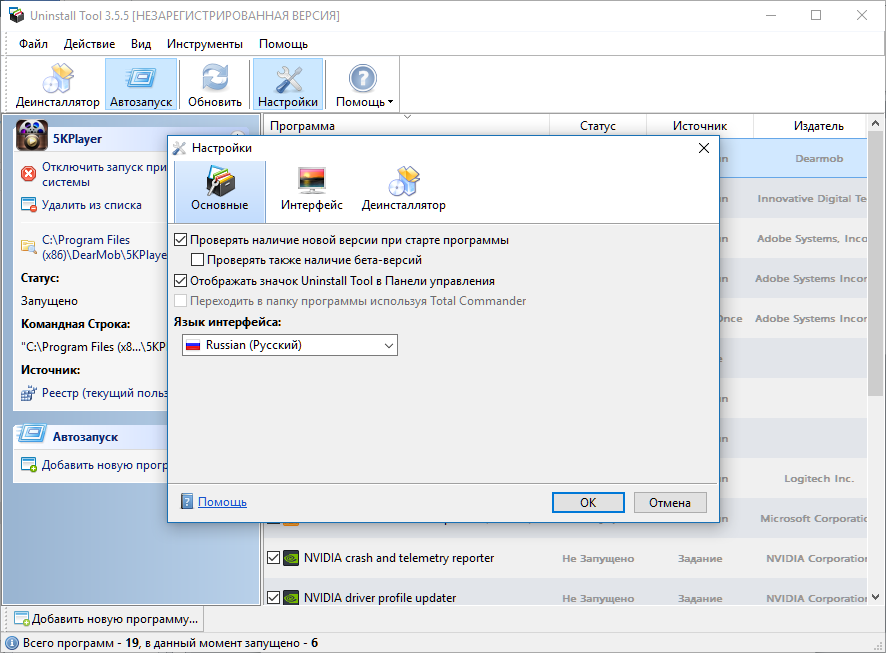Open the Инструменты menu

click(x=204, y=44)
